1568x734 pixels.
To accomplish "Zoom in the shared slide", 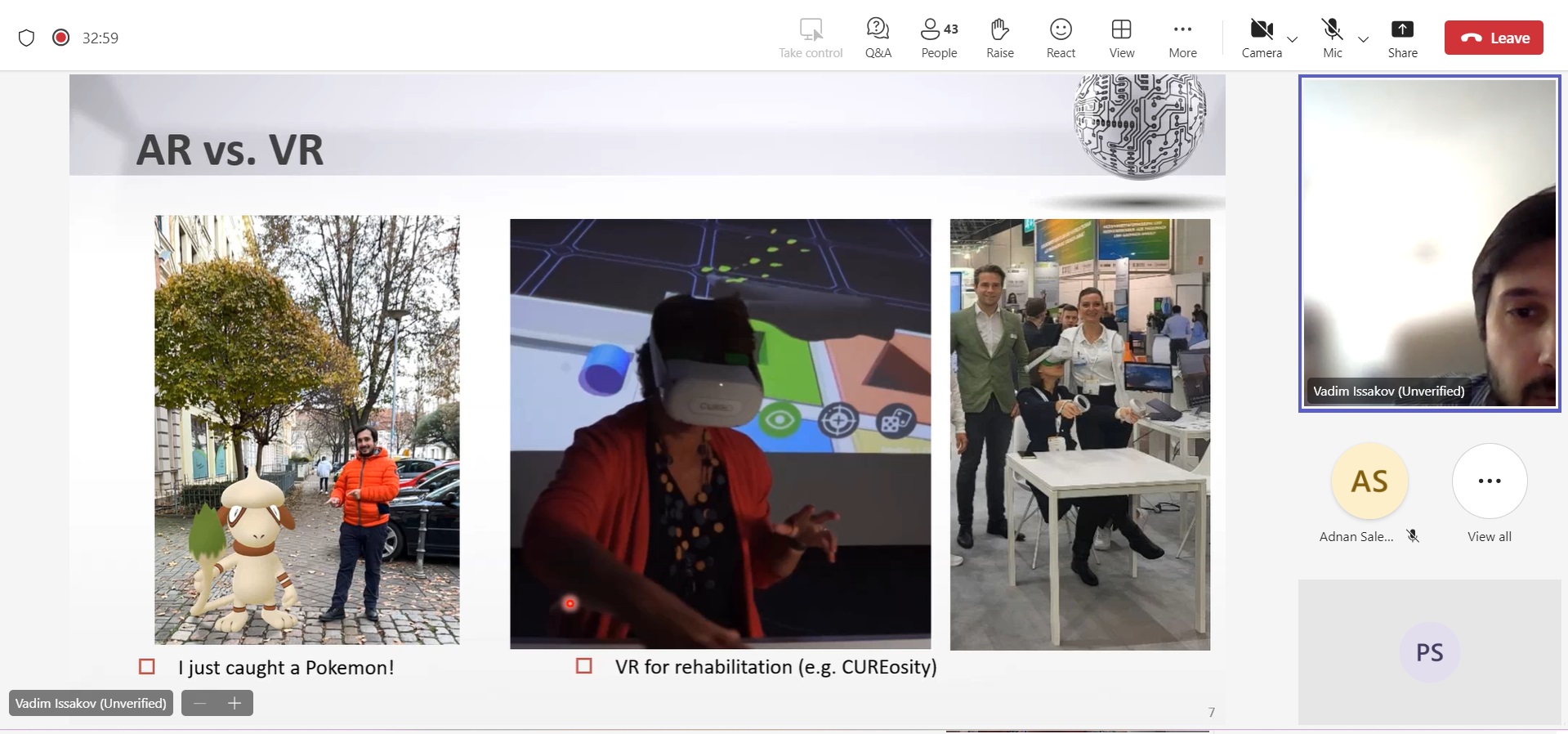I will [x=235, y=703].
